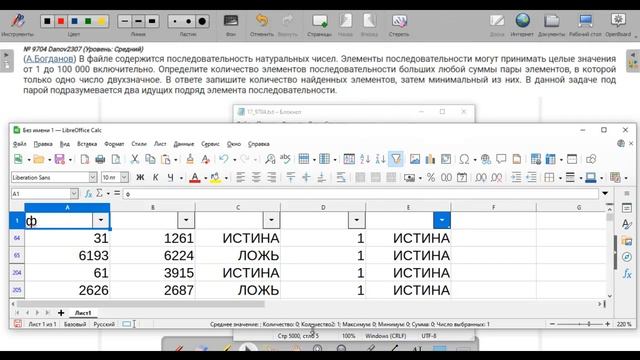The height and width of the screenshot is (360, 640).
Task: Open the Liberation Sans font name dropdown
Action: coord(93,178)
